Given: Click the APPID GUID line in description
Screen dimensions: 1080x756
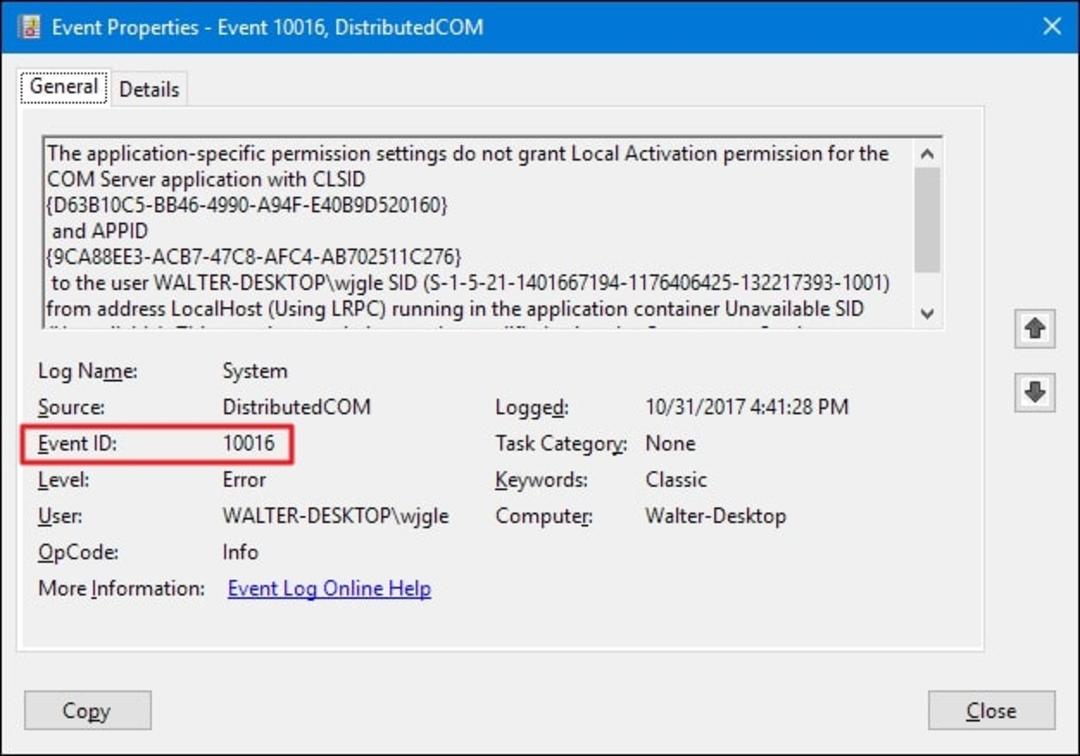Looking at the screenshot, I should (x=253, y=257).
